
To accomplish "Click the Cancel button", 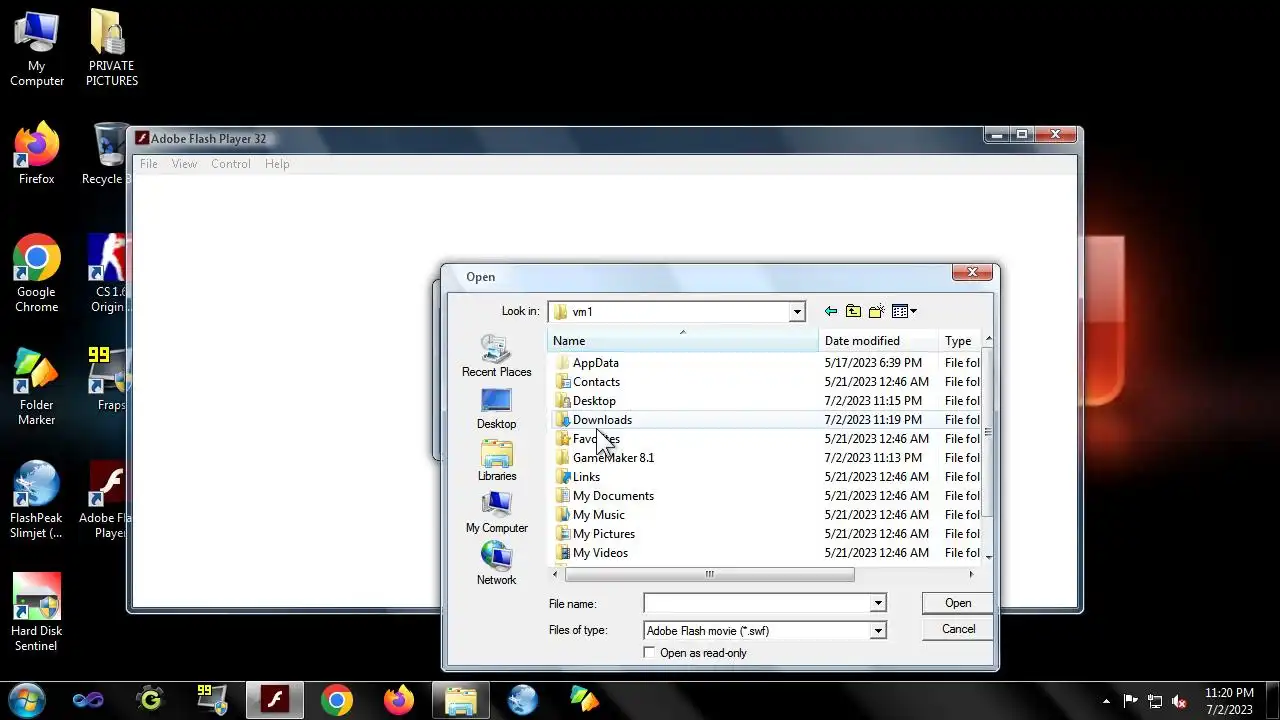I will [x=958, y=629].
